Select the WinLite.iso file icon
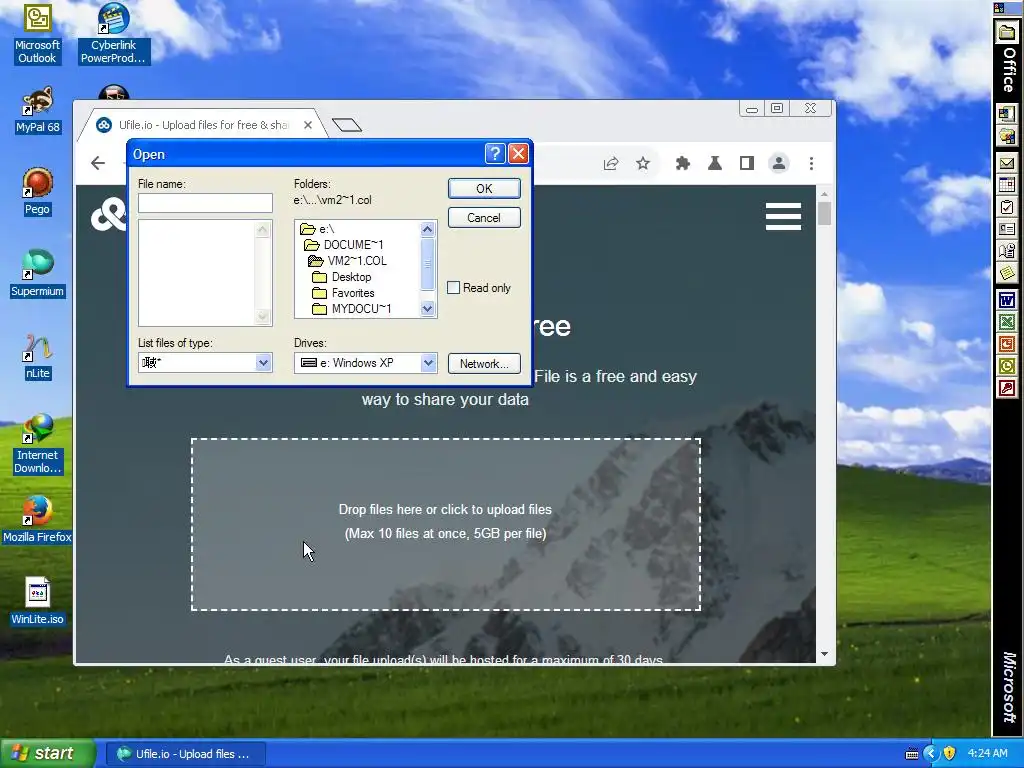Screen dimensions: 1024x768 pos(37,601)
